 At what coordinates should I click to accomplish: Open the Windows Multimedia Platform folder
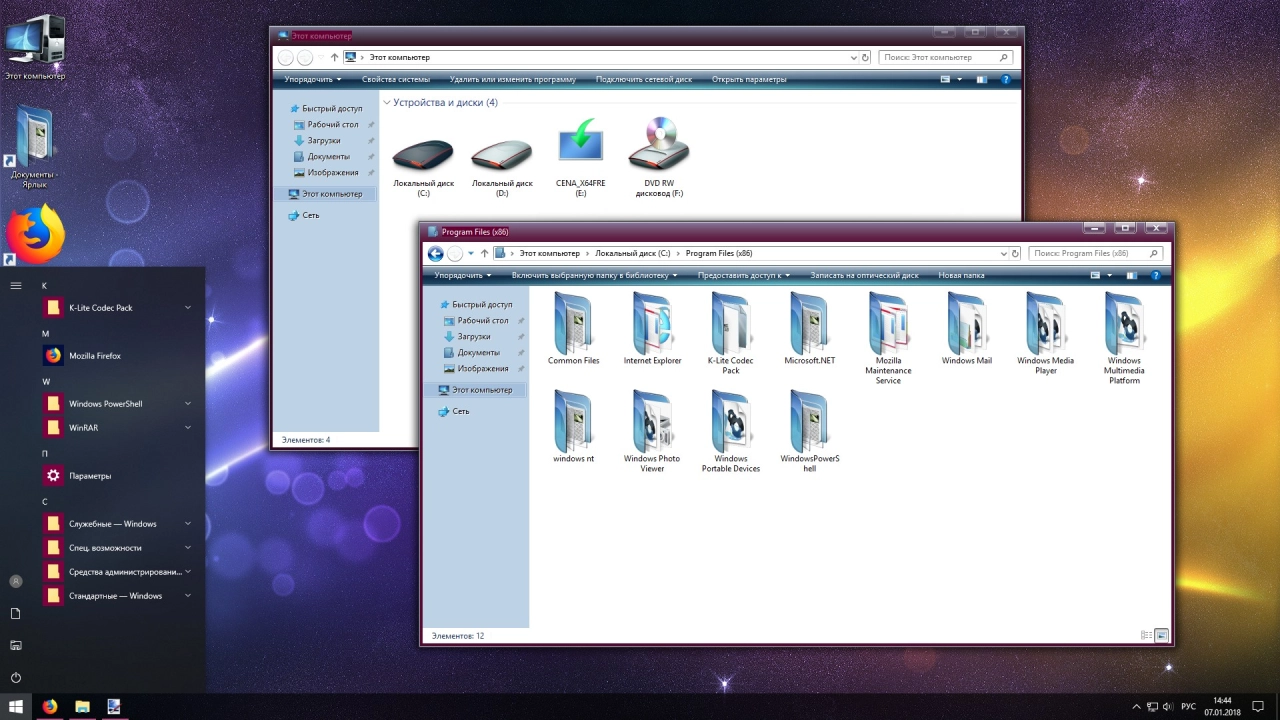point(1124,339)
